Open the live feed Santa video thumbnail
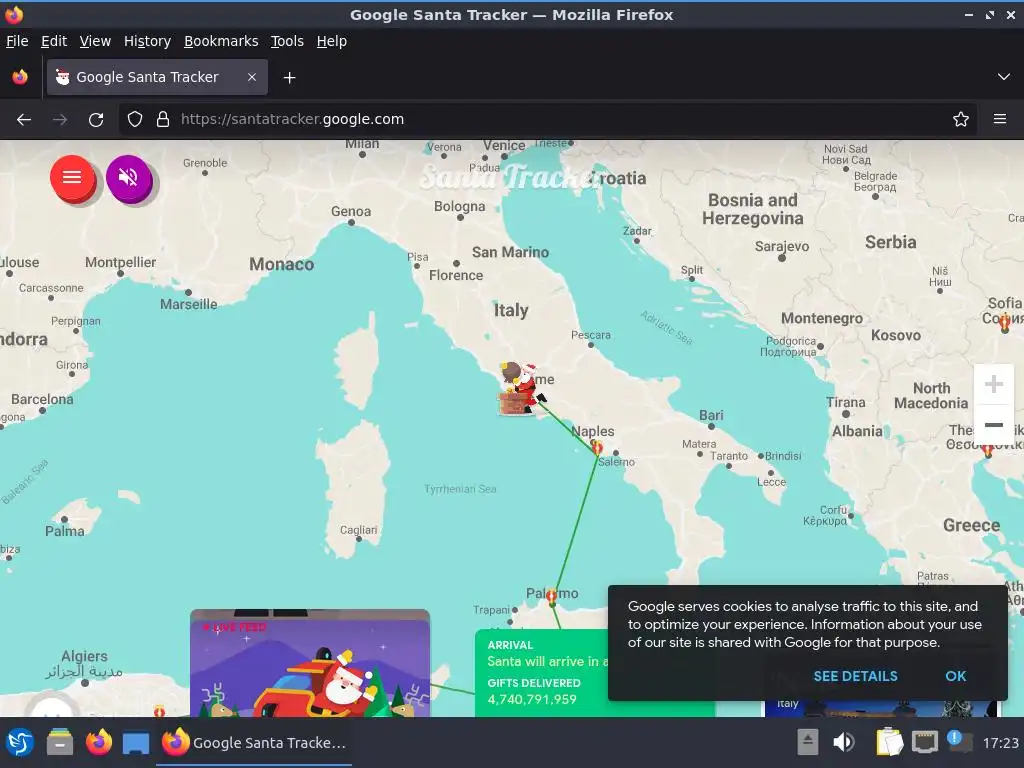 pos(310,664)
